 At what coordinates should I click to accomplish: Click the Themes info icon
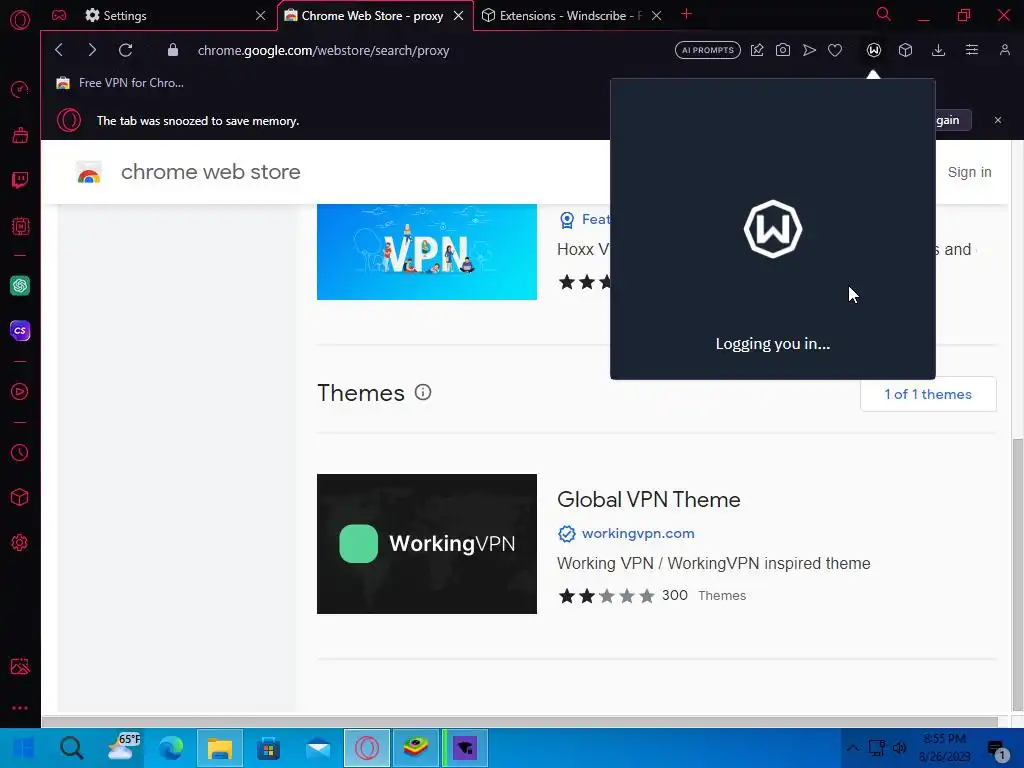coord(423,392)
